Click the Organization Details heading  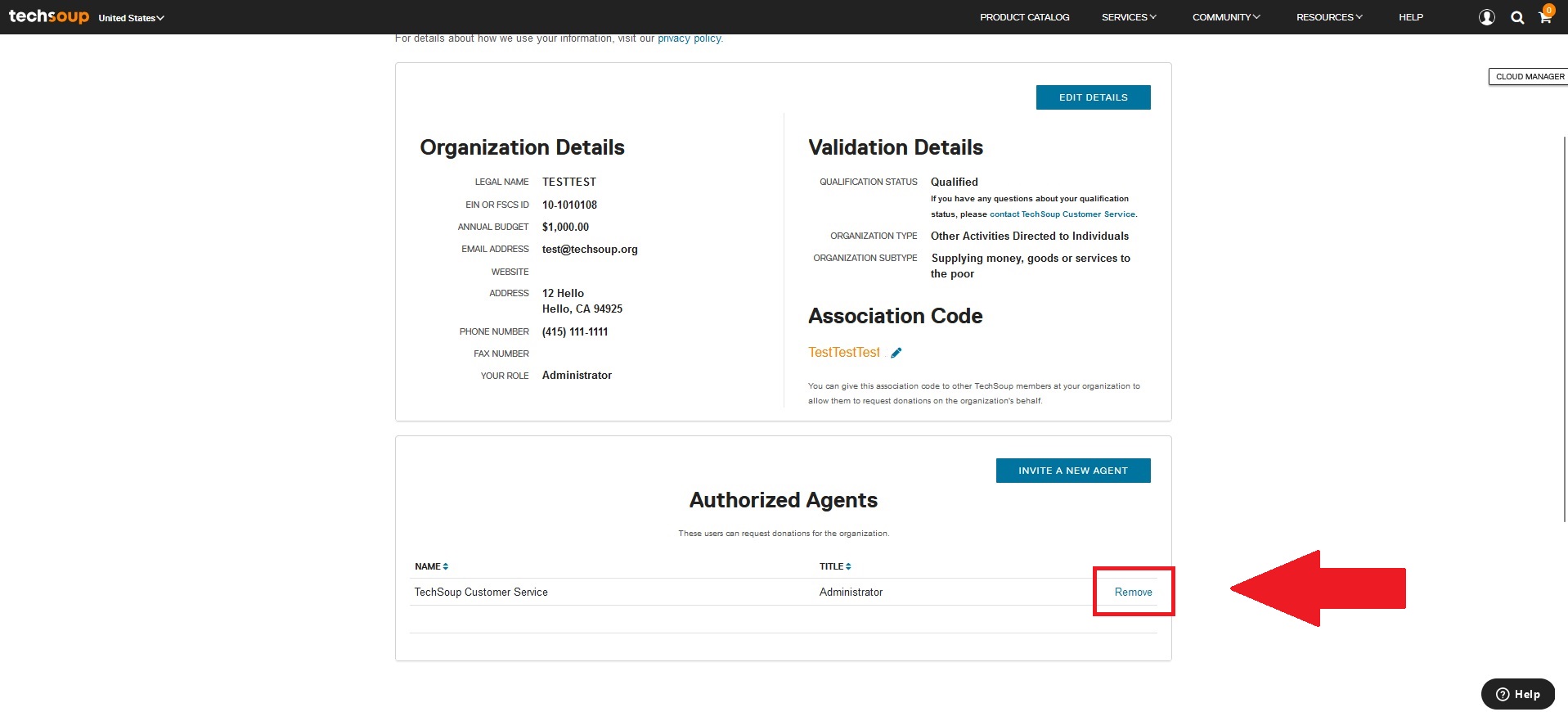[x=522, y=147]
